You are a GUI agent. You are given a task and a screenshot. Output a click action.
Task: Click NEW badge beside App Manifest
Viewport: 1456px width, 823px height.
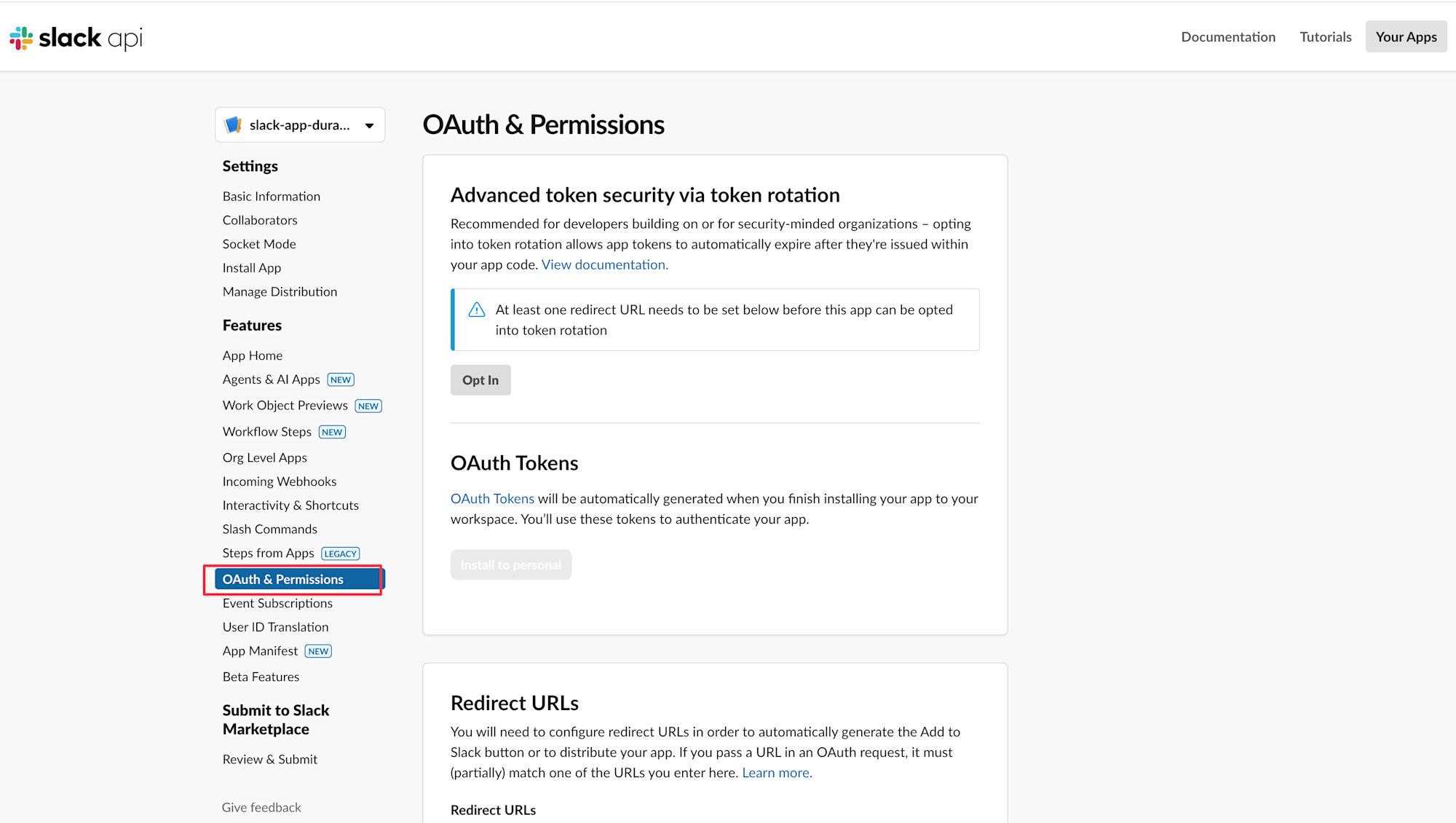[318, 652]
